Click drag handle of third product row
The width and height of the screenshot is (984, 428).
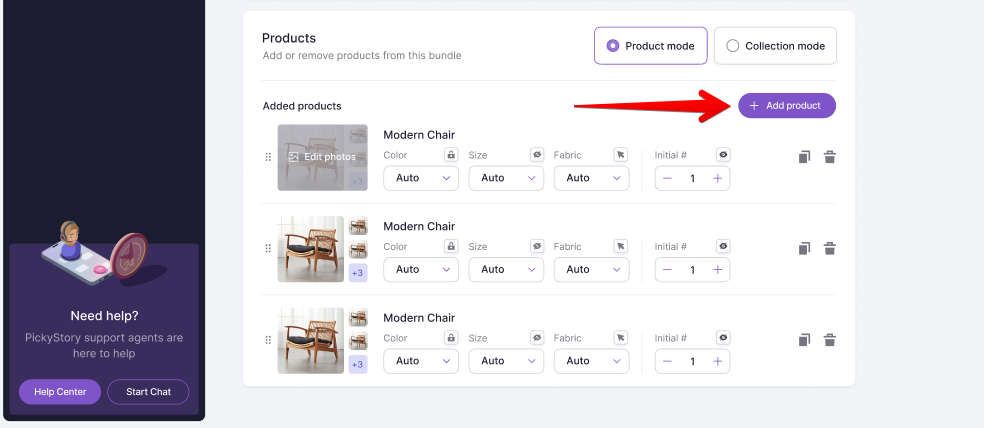pos(268,340)
